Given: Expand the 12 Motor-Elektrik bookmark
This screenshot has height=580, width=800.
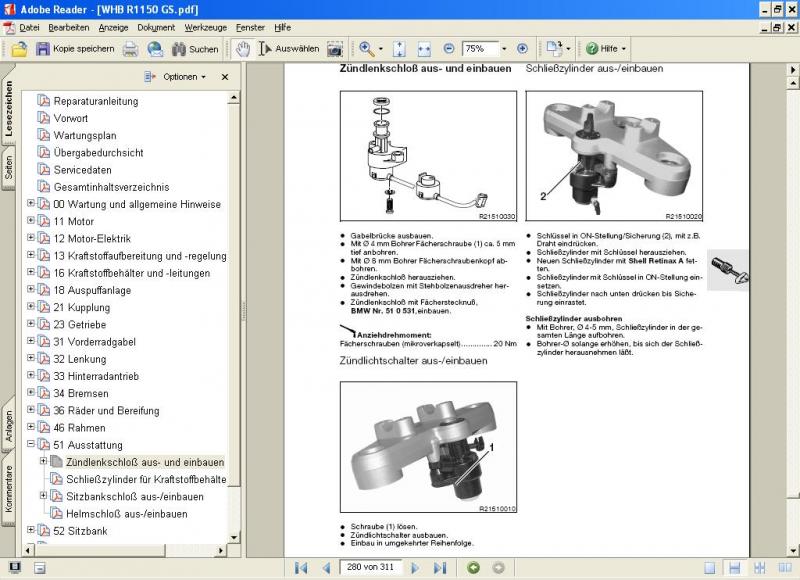Looking at the screenshot, I should pos(31,238).
